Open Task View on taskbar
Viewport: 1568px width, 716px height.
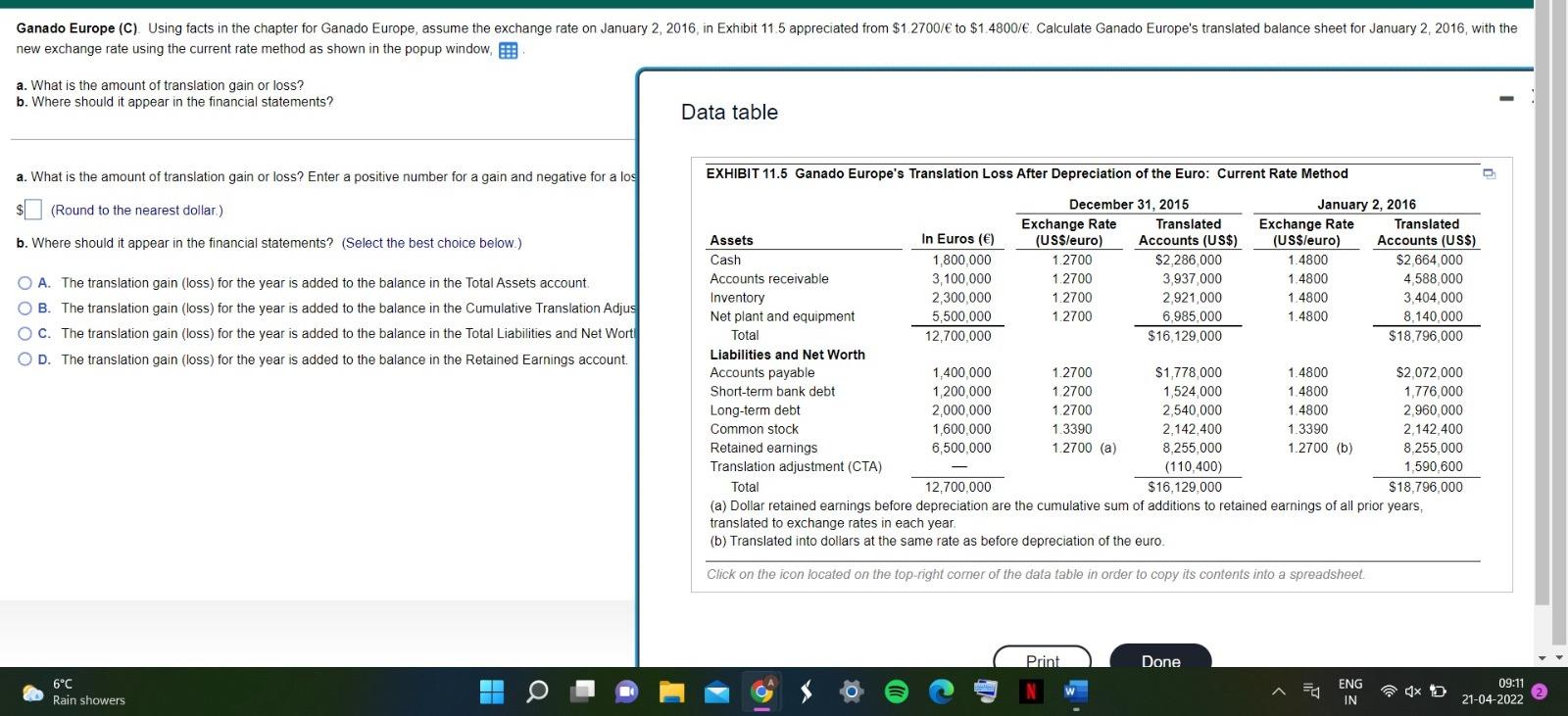(583, 692)
